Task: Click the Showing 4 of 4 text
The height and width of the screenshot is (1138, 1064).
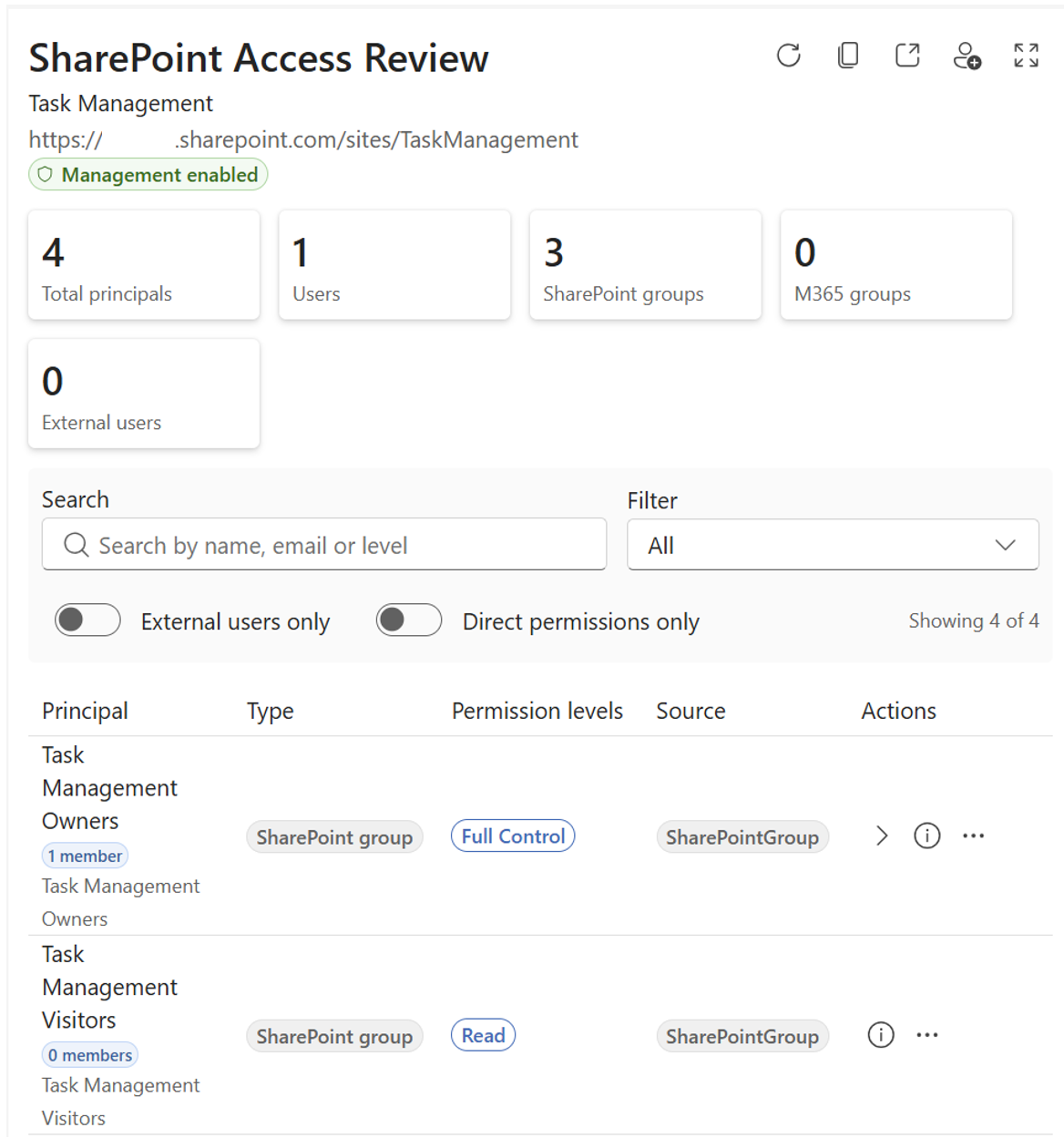Action: click(973, 620)
